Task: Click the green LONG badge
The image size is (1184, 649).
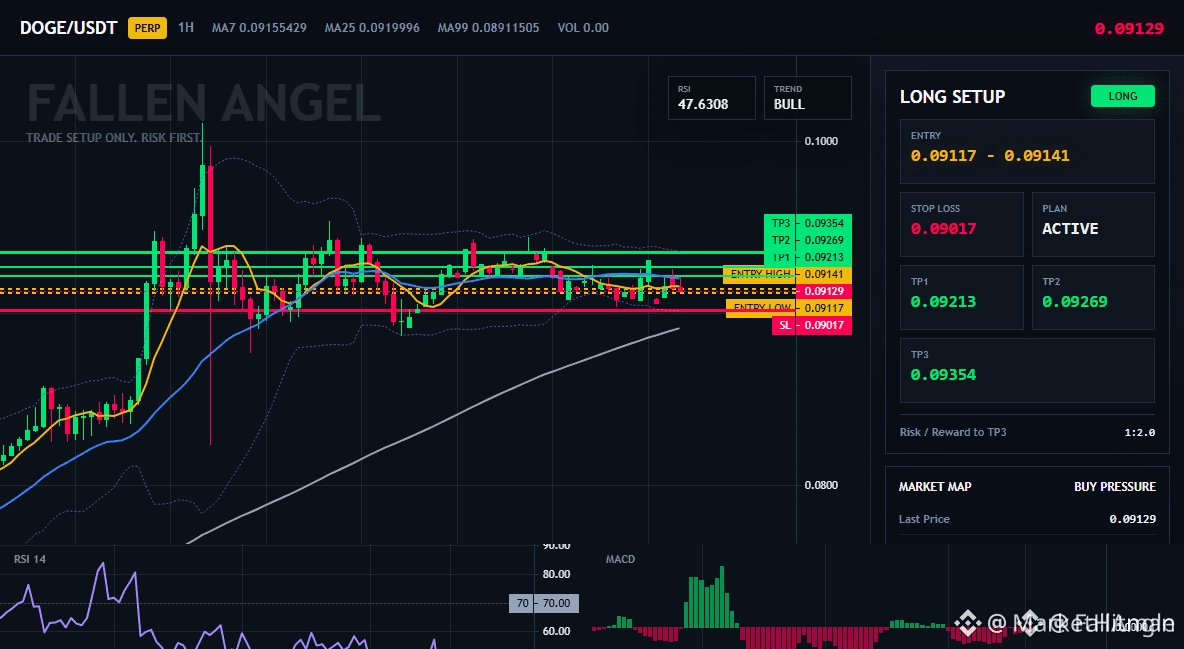Action: pyautogui.click(x=1122, y=96)
